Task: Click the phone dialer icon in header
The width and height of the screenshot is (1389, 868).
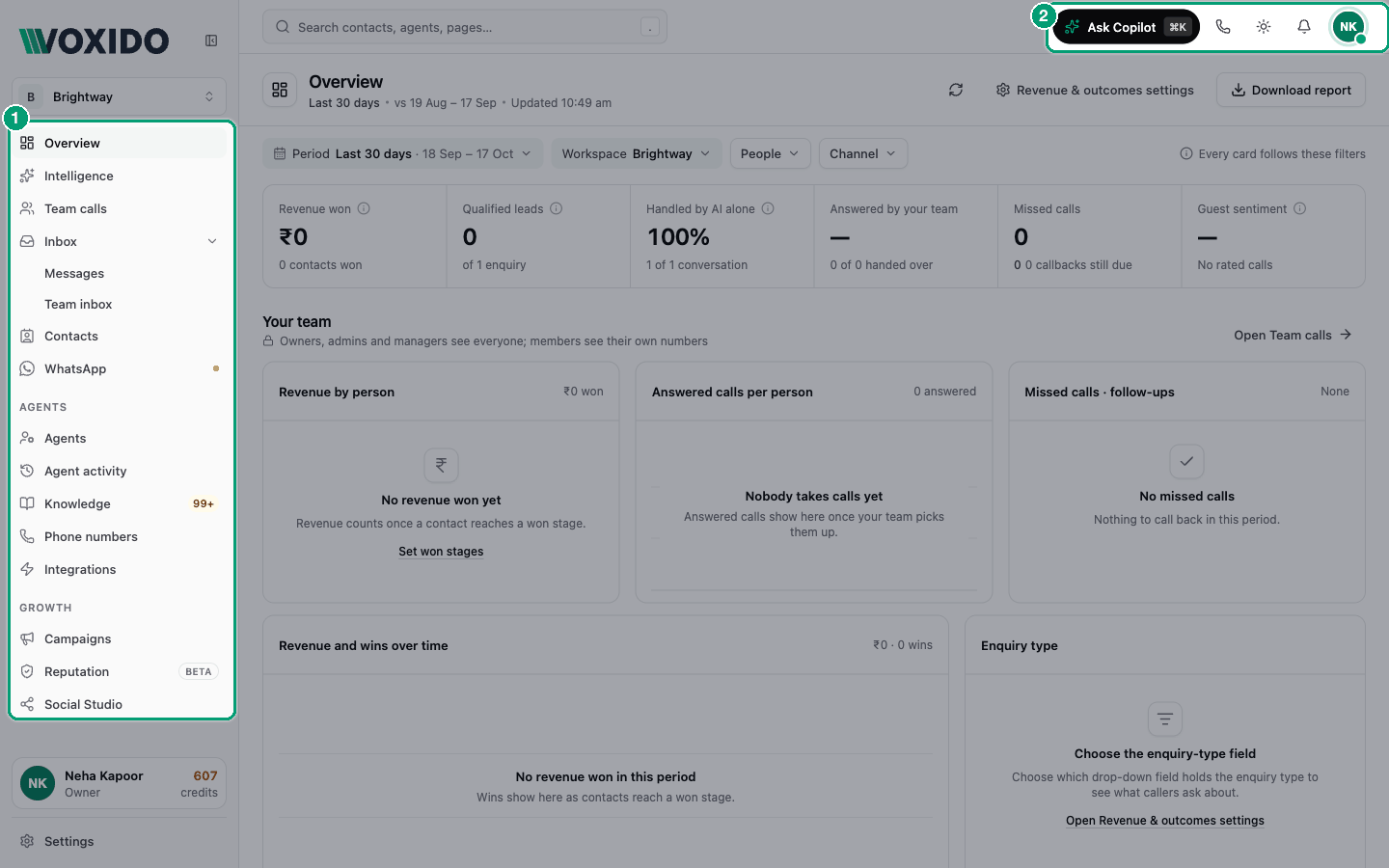Action: 1223,27
